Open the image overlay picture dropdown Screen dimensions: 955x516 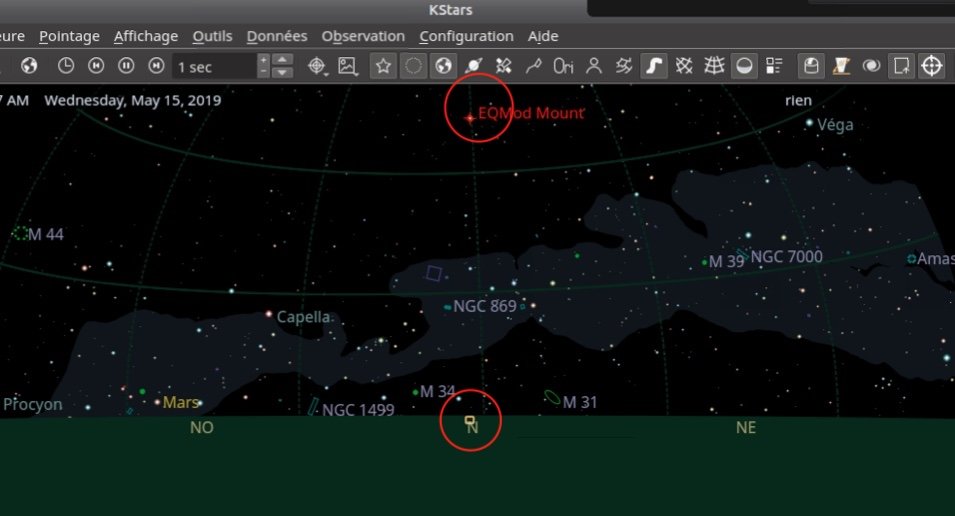tap(348, 66)
